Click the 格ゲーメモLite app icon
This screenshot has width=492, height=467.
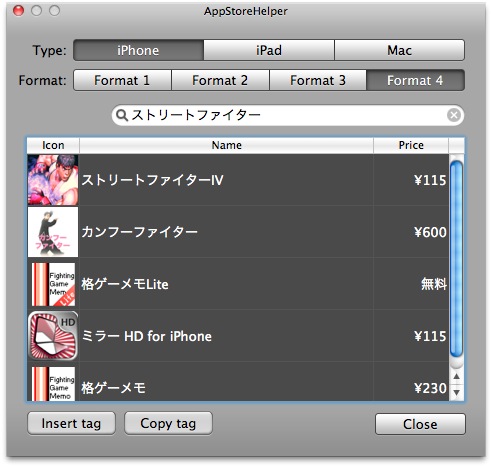53,284
